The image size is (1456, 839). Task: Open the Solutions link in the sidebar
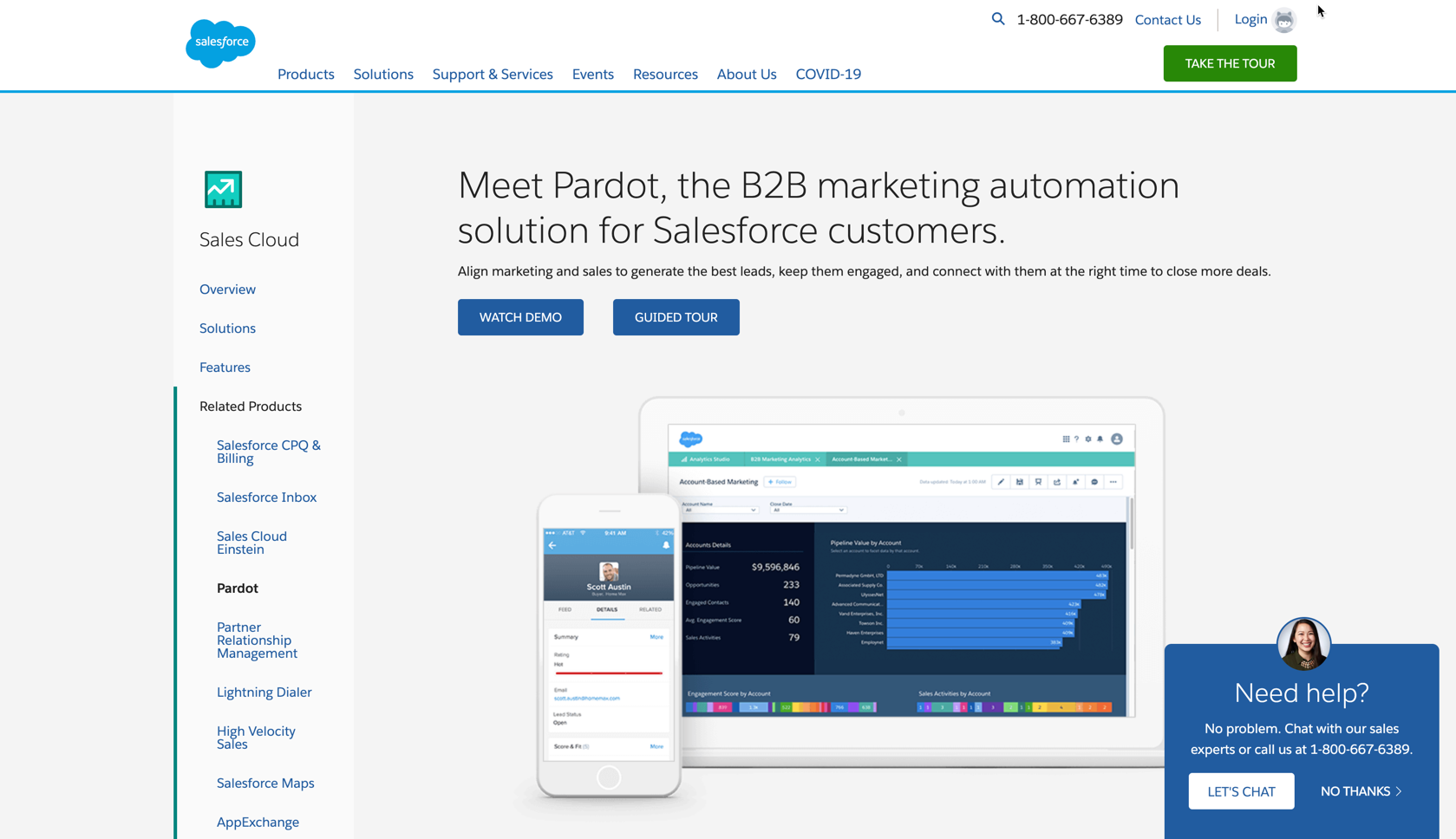[227, 328]
